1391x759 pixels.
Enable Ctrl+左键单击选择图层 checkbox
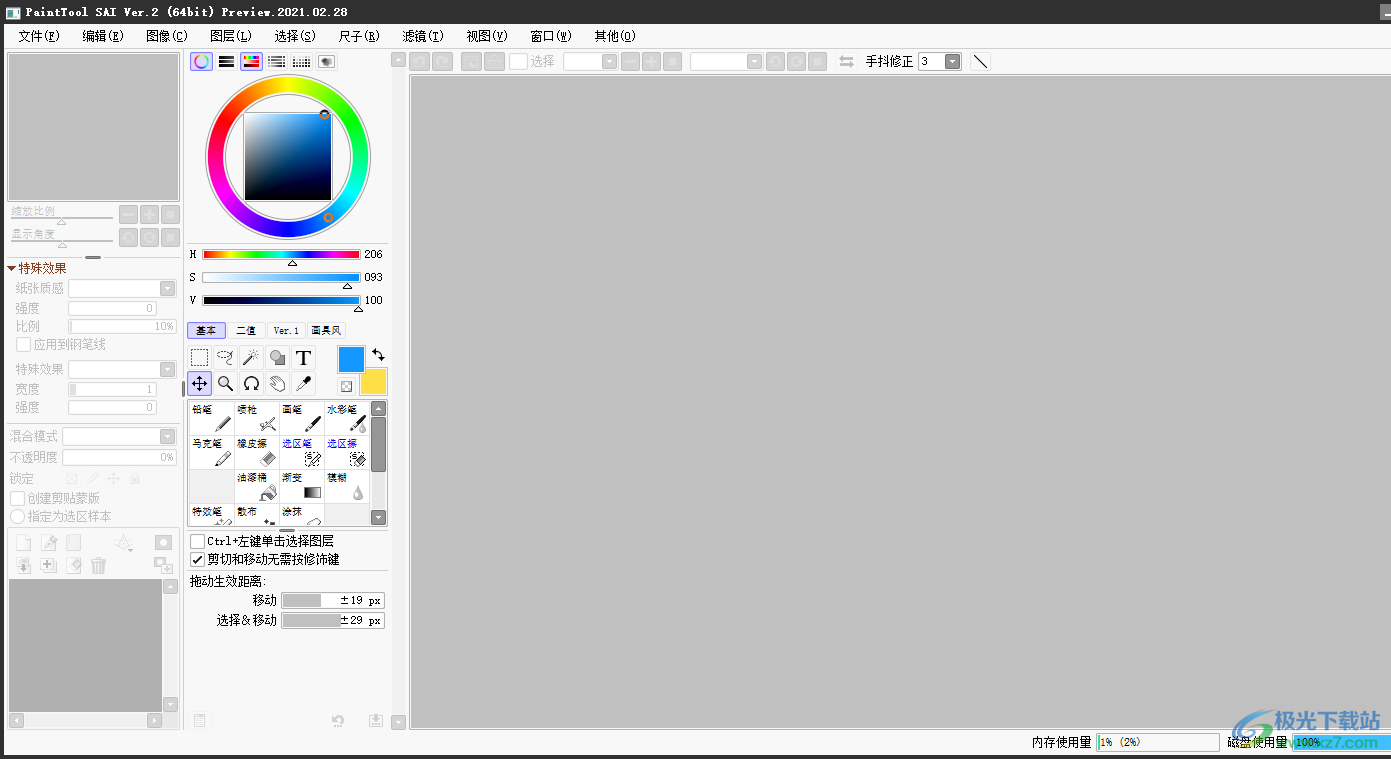197,541
